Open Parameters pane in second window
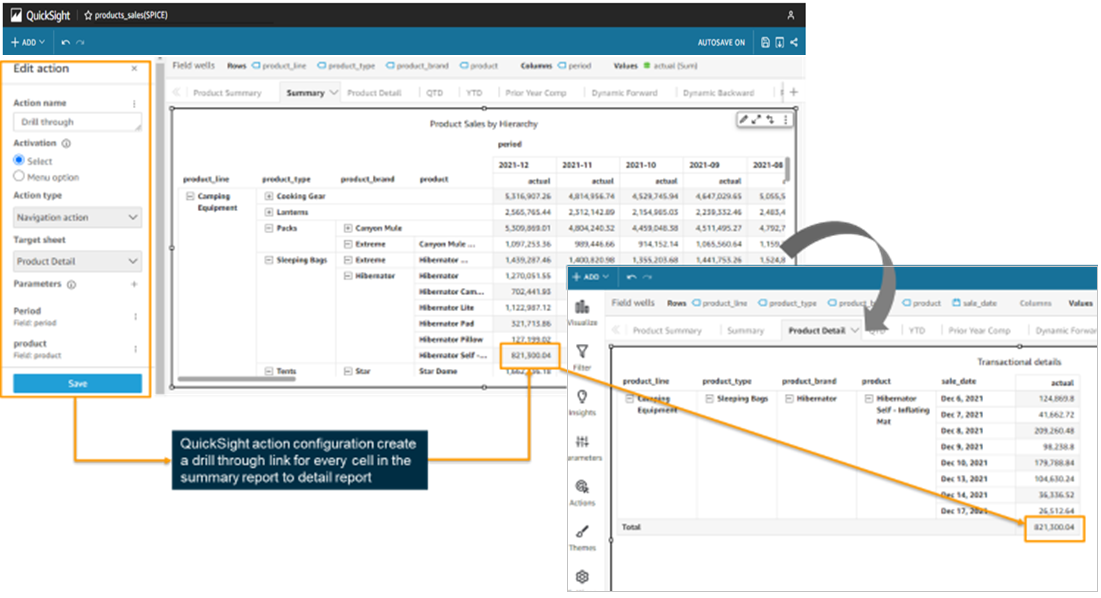The image size is (1101, 598). click(x=582, y=447)
